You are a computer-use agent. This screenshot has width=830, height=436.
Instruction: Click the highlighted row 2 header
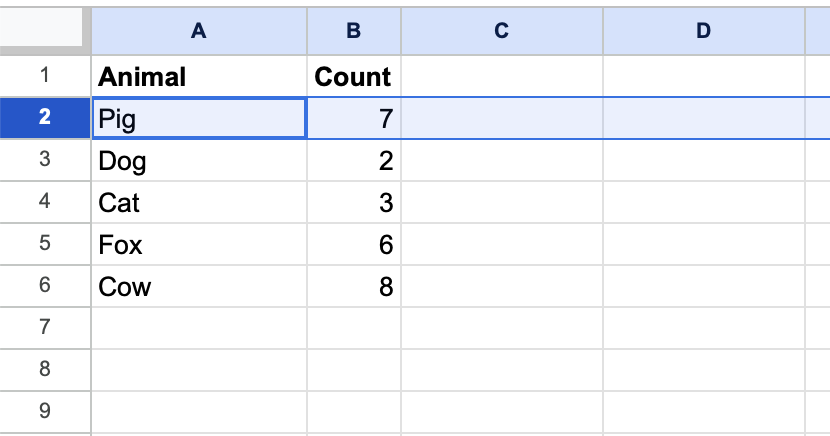coord(45,118)
